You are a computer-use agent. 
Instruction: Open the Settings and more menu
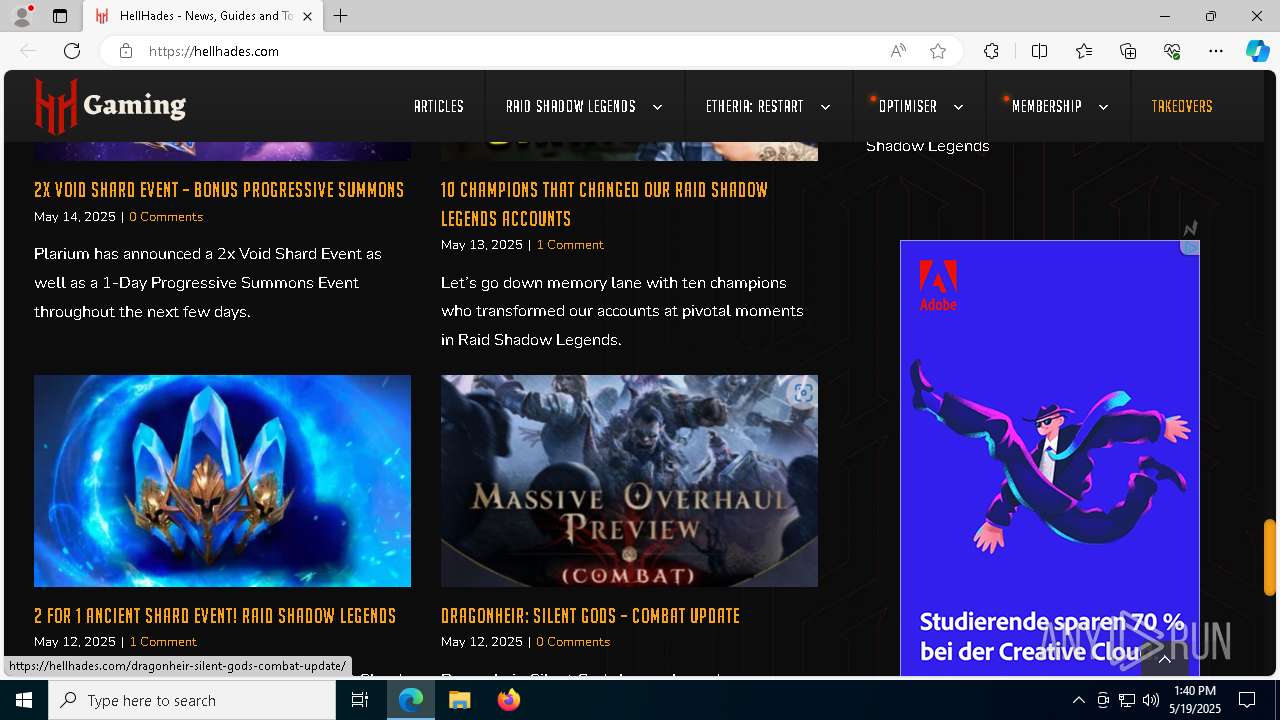click(x=1216, y=51)
